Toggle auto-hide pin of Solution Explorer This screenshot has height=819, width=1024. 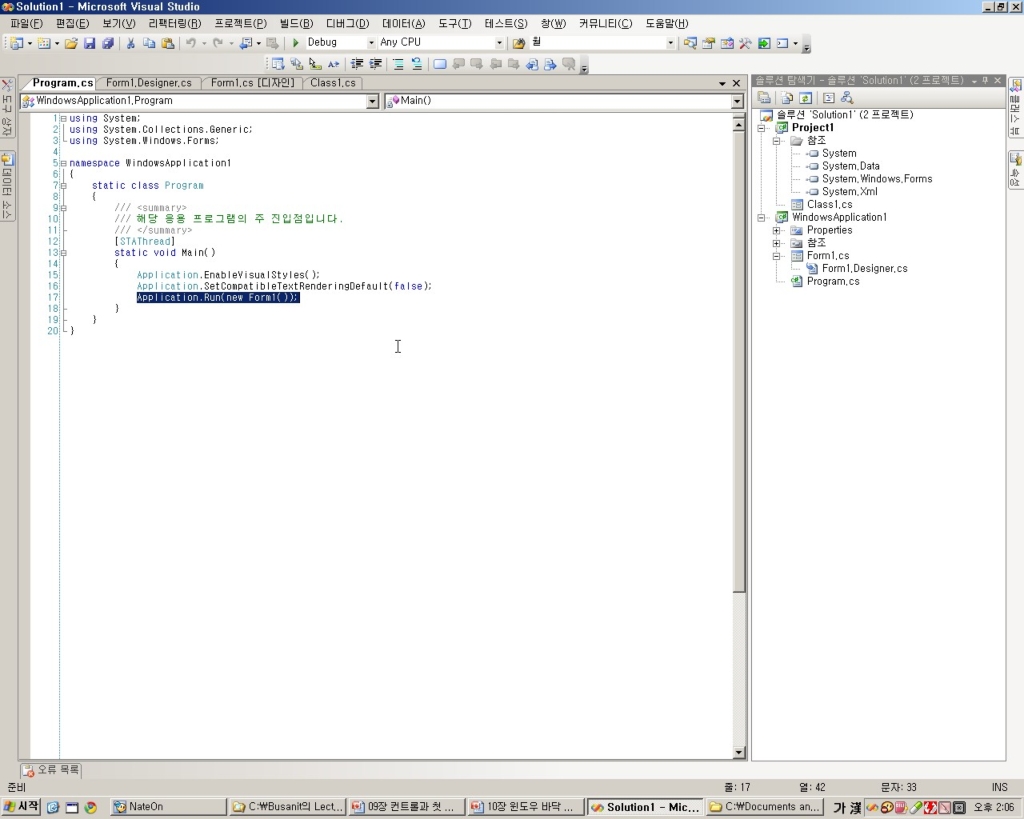(x=985, y=80)
